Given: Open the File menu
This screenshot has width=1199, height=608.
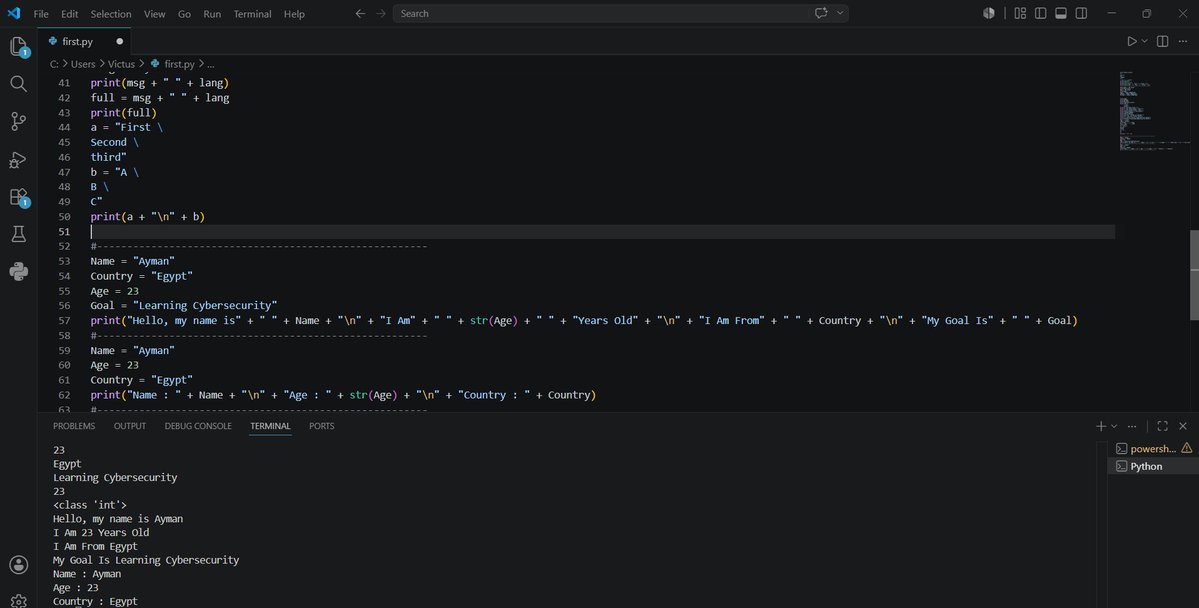Looking at the screenshot, I should pyautogui.click(x=41, y=14).
